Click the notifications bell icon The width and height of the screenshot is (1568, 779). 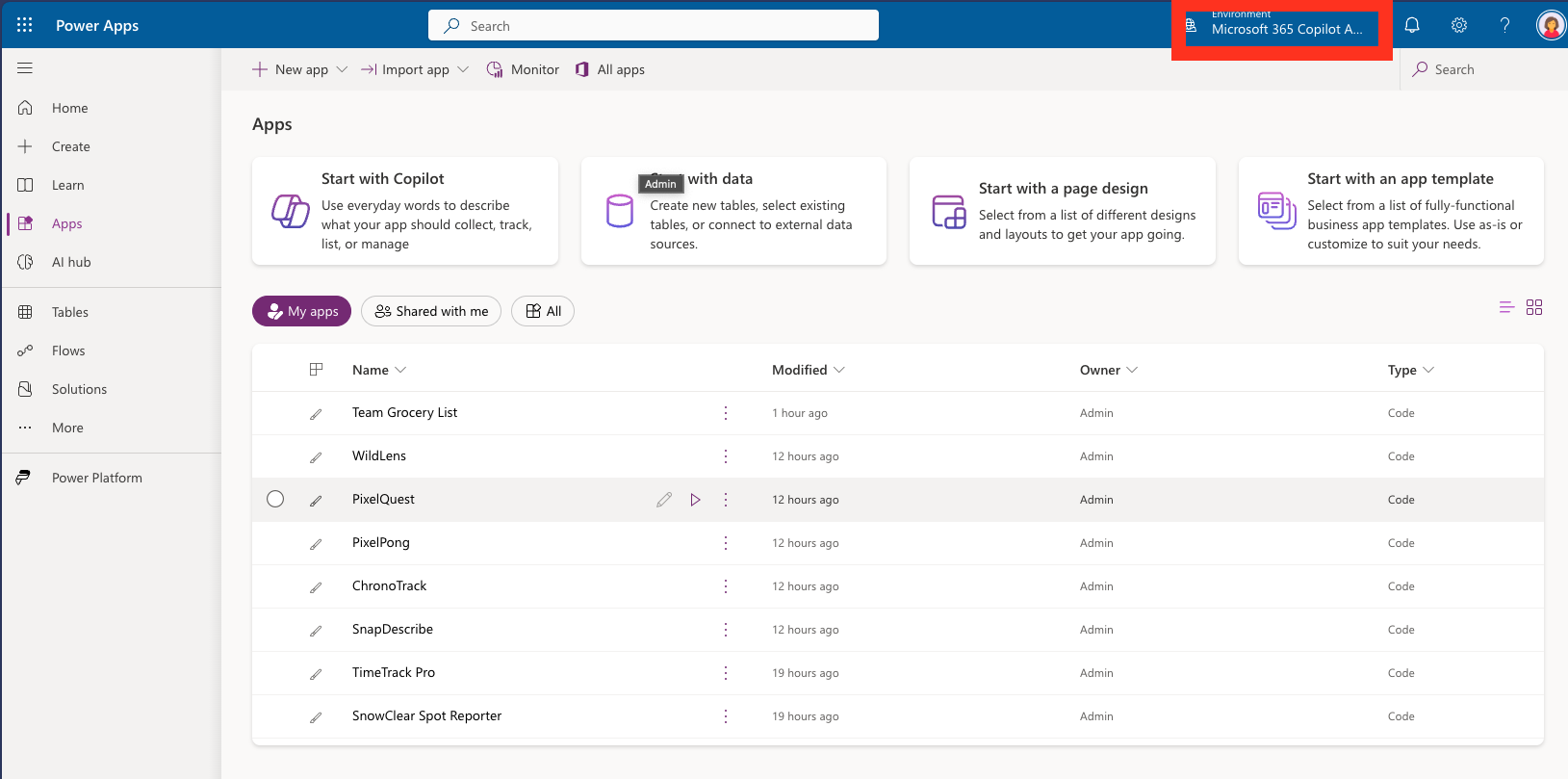point(1412,25)
